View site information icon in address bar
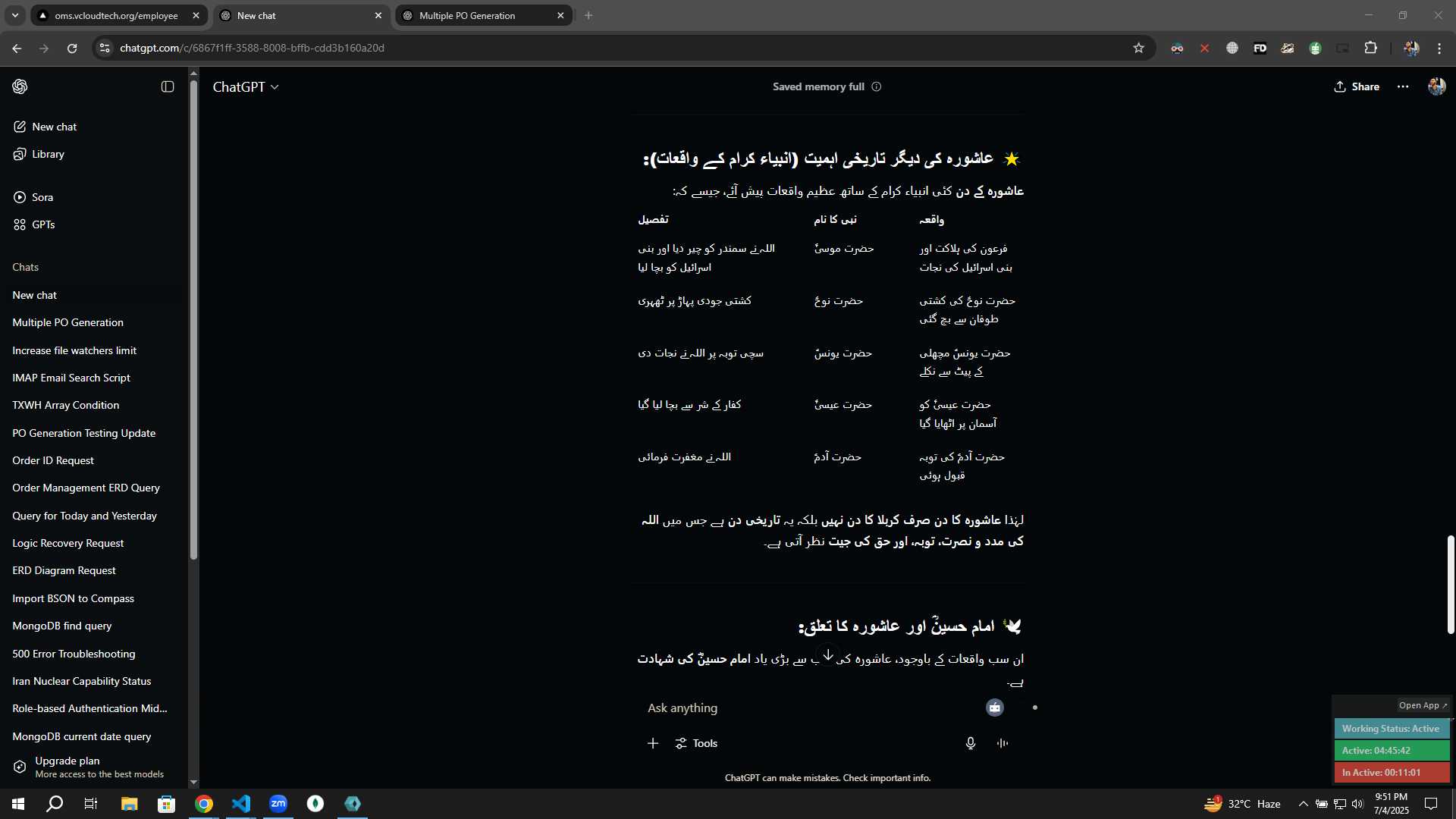This screenshot has width=1456, height=819. pos(105,48)
